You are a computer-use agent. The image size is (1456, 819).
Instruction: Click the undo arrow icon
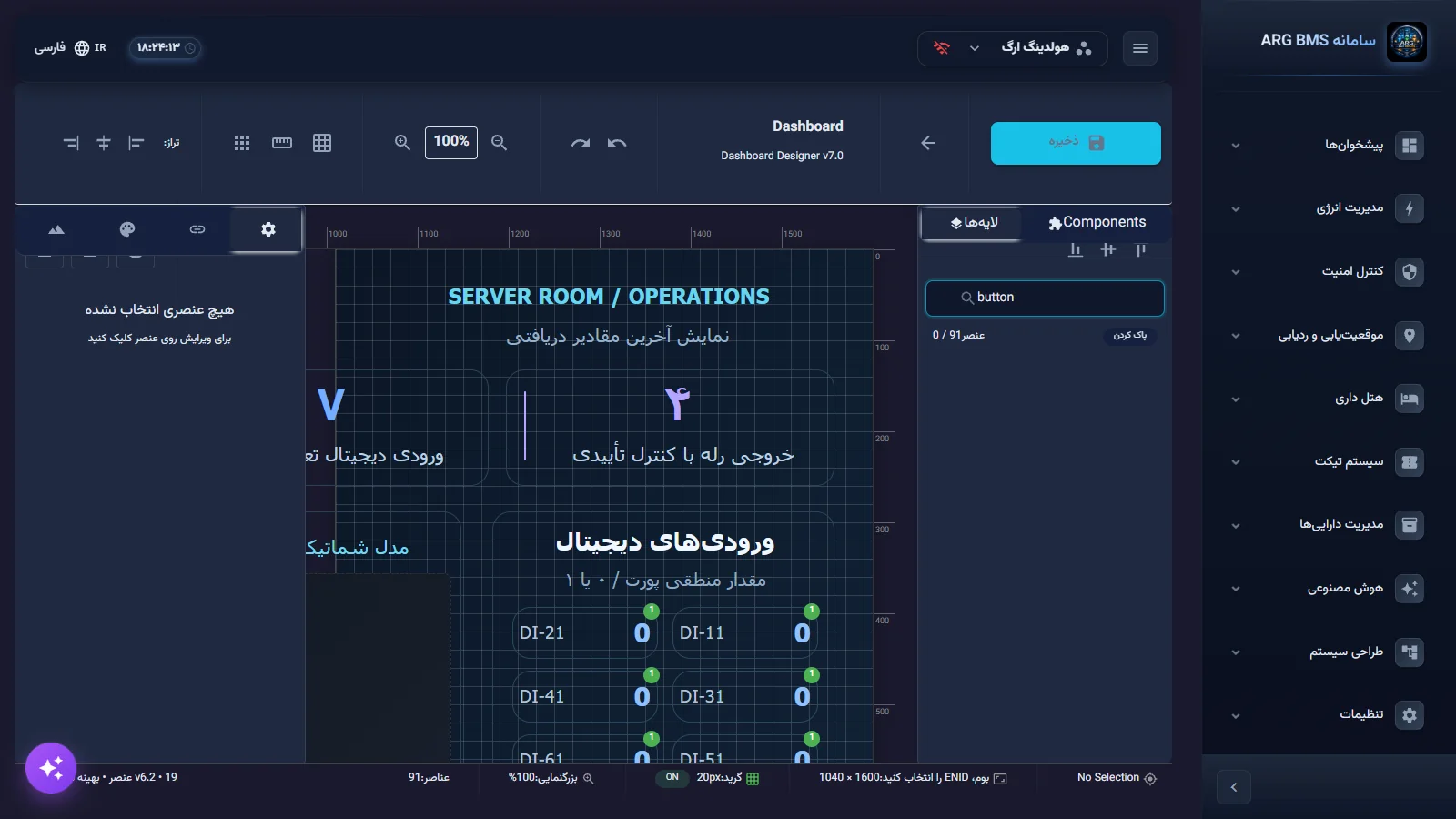[x=617, y=143]
